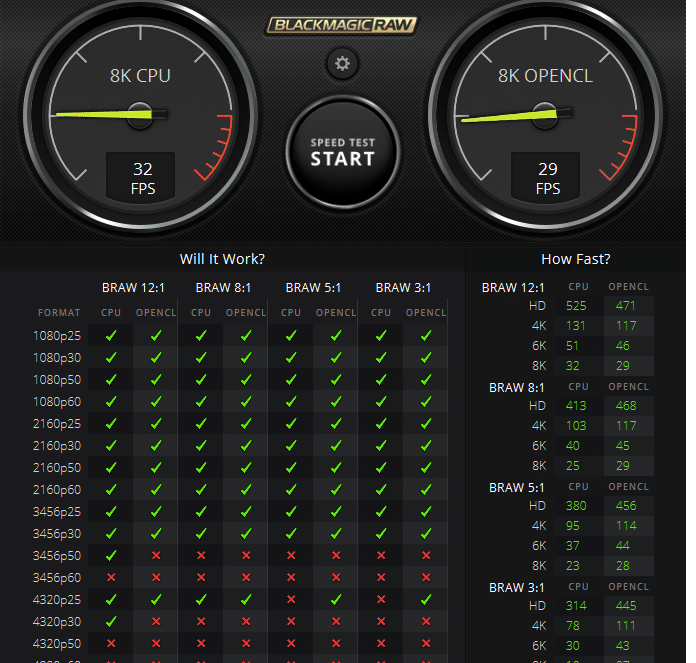Image resolution: width=696 pixels, height=663 pixels.
Task: Select BRAW 8:1 HD OpenCL value 468
Action: (626, 406)
